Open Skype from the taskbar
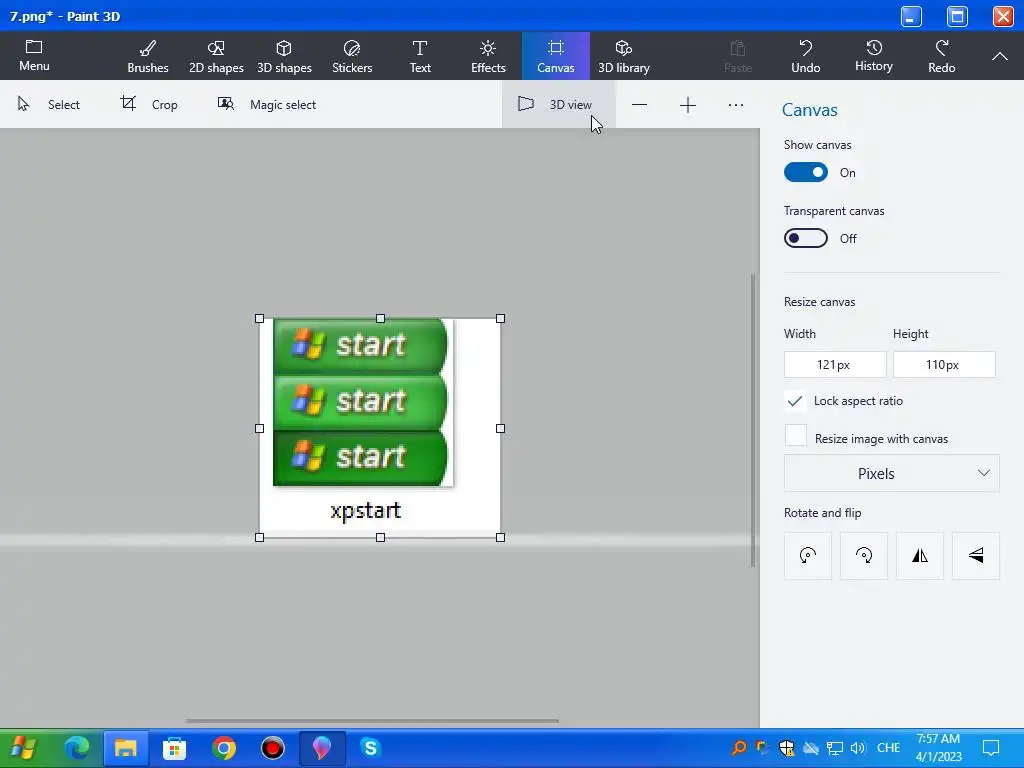1024x768 pixels. (370, 748)
